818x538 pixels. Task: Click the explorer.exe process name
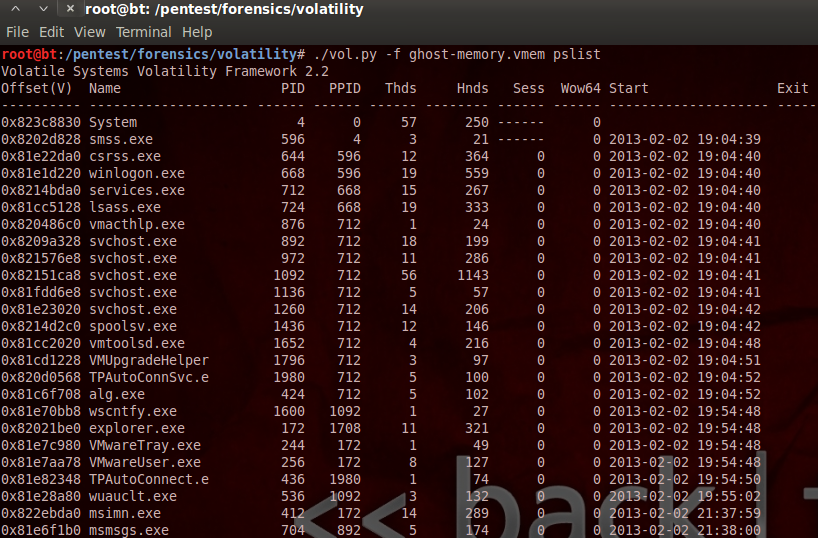point(137,428)
